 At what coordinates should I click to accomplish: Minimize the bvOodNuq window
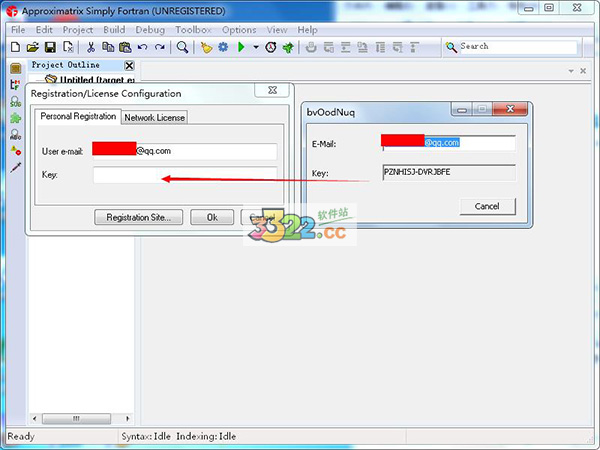click(462, 109)
